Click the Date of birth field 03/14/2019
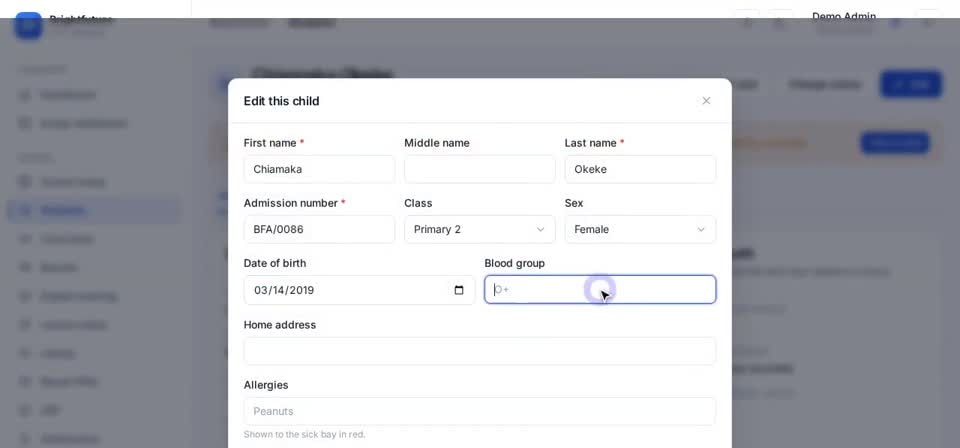This screenshot has height=448, width=960. 359,290
